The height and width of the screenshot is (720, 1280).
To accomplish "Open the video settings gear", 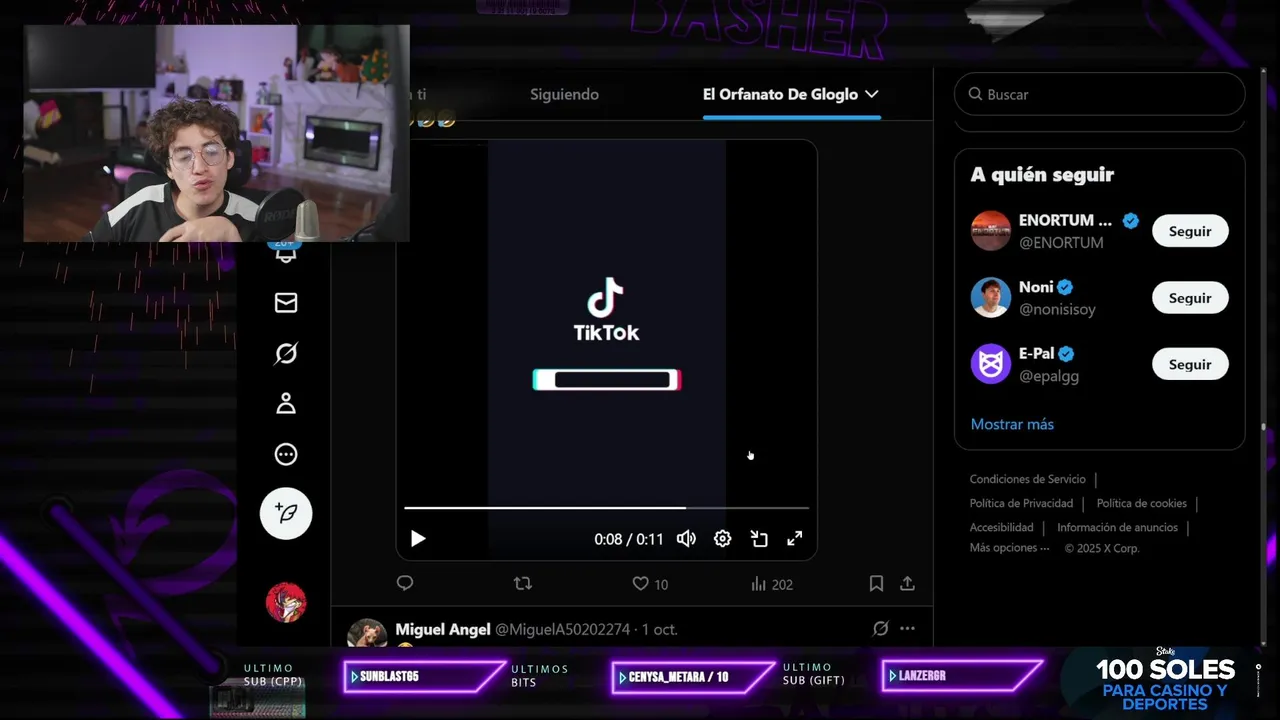I will point(722,539).
